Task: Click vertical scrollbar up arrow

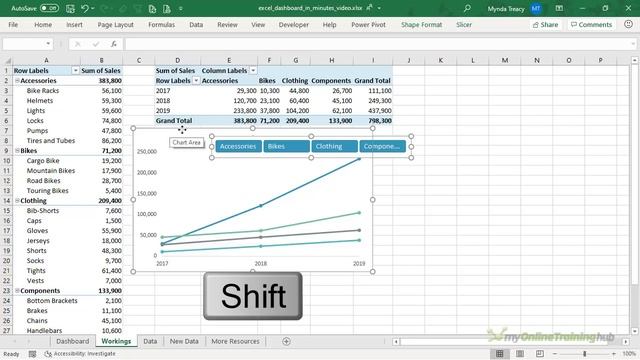Action: (634, 60)
